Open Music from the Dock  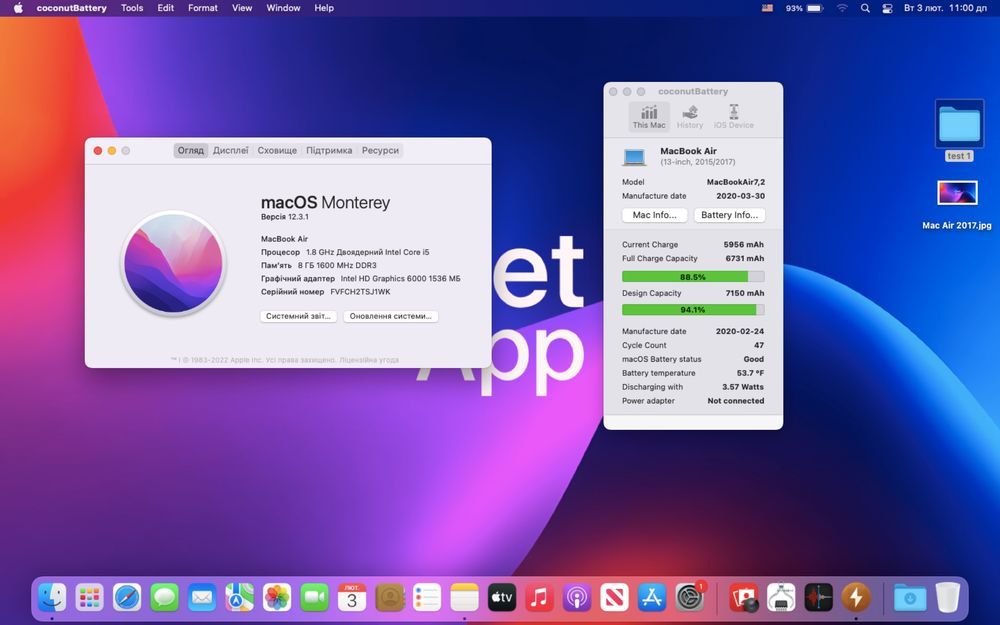click(540, 598)
